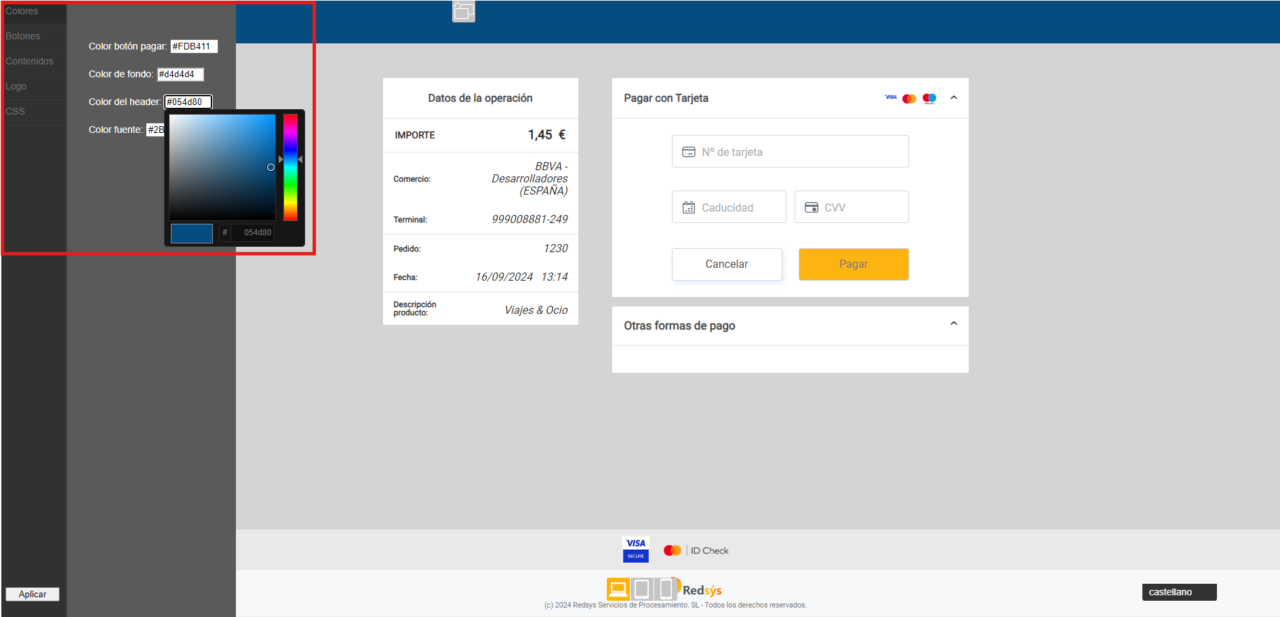
Task: Click the Visa Secure logo in footer
Action: coord(635,549)
